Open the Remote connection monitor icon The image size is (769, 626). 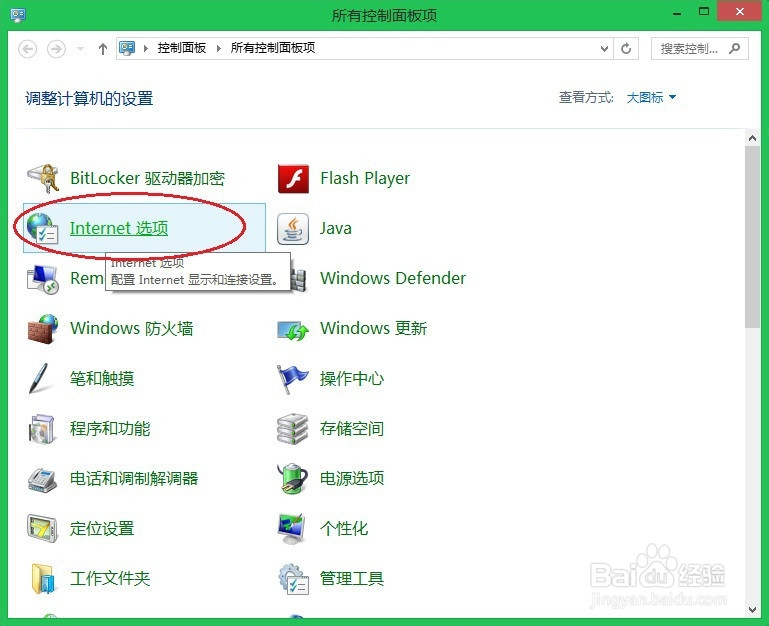click(43, 279)
